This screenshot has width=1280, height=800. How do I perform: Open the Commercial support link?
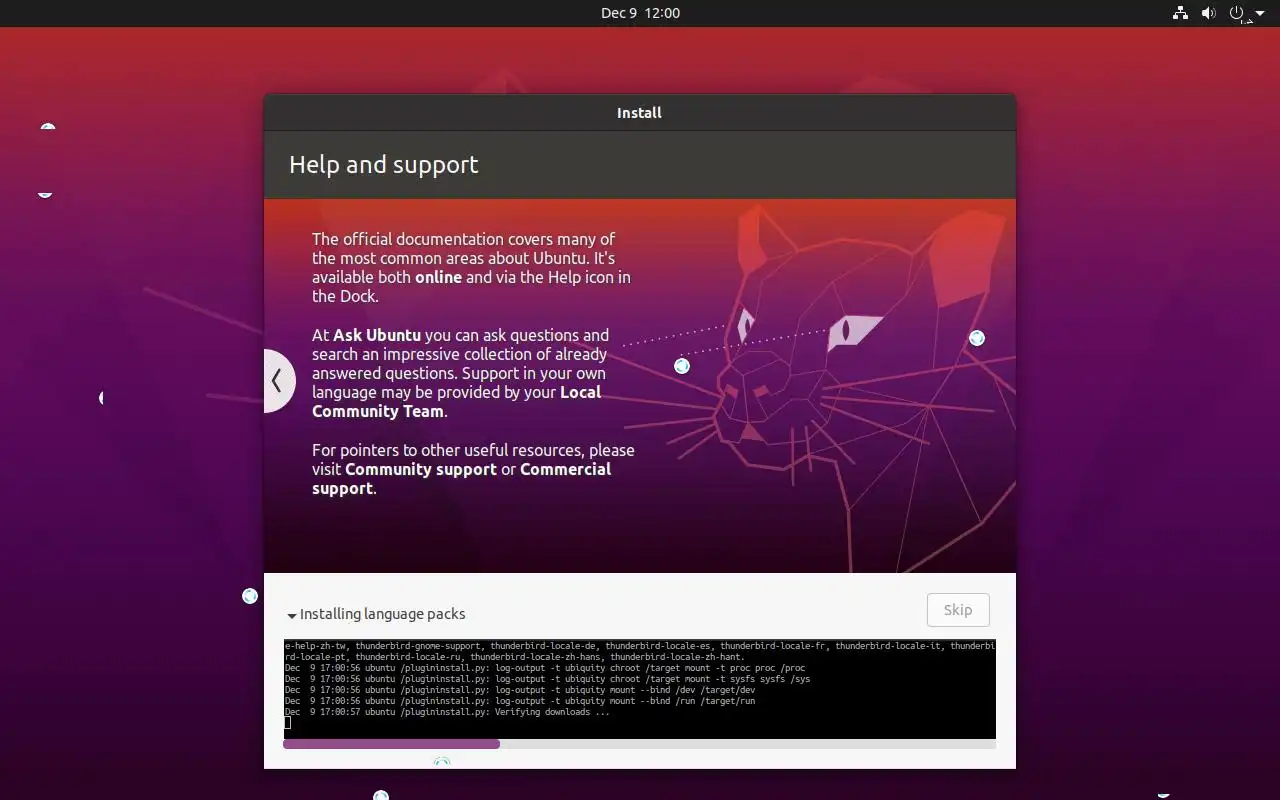pos(461,479)
